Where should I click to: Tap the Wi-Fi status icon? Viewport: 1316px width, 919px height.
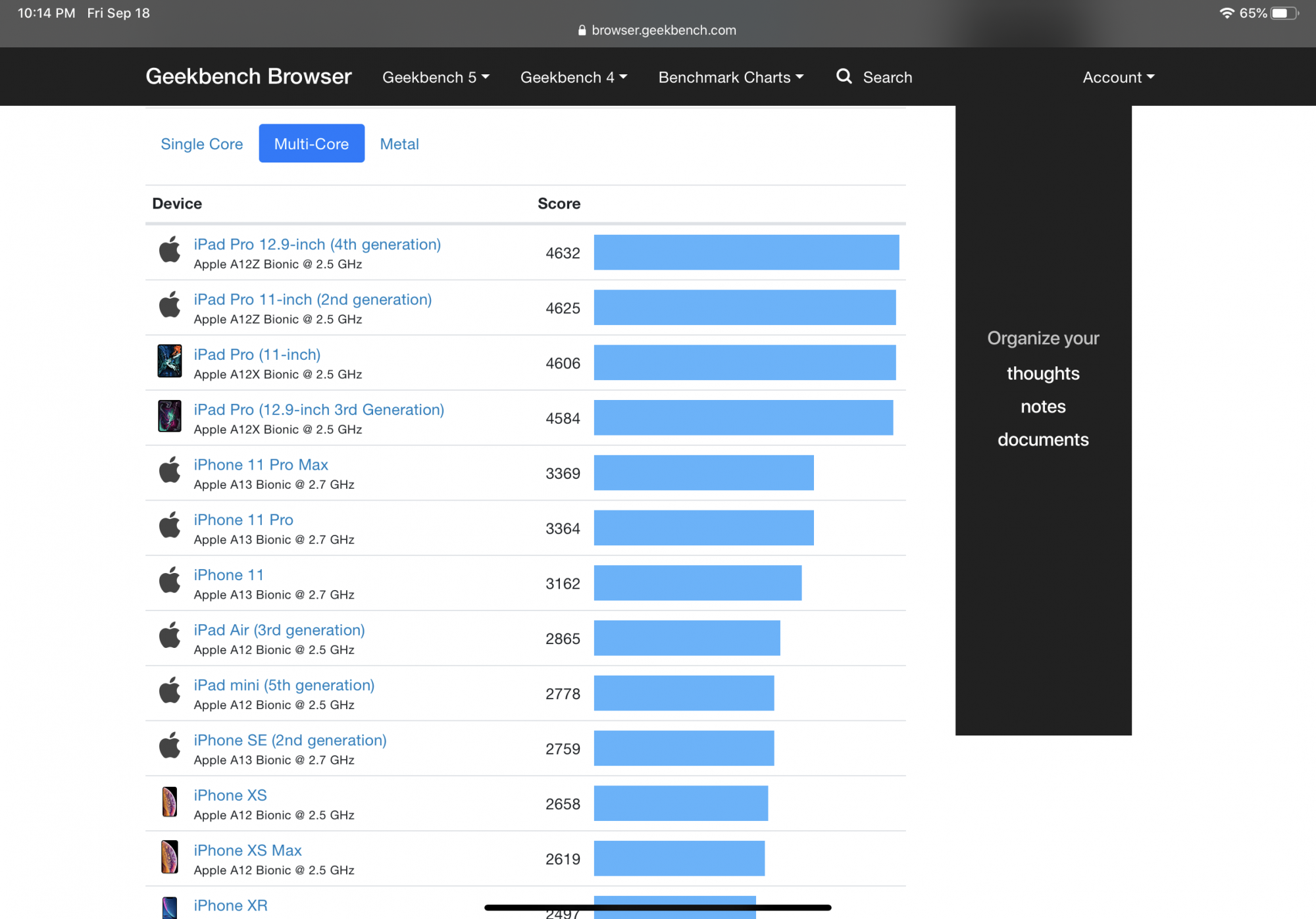pyautogui.click(x=1227, y=13)
